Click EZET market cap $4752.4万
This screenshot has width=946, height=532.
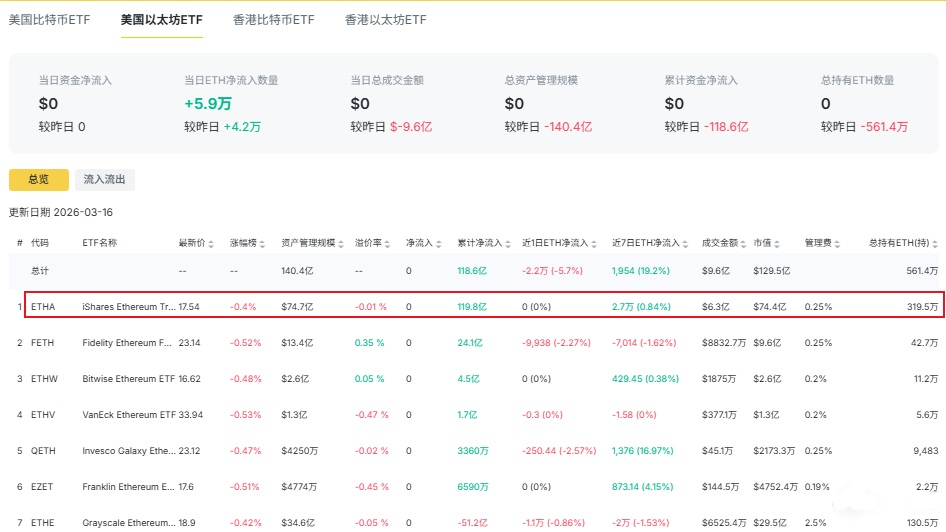[775, 487]
